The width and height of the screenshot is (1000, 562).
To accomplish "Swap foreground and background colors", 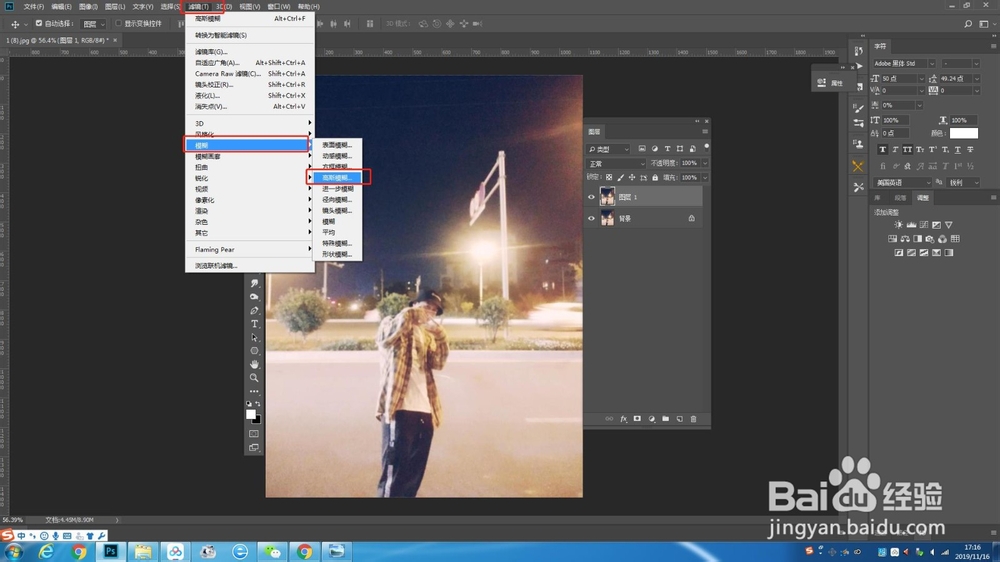I will pos(258,404).
